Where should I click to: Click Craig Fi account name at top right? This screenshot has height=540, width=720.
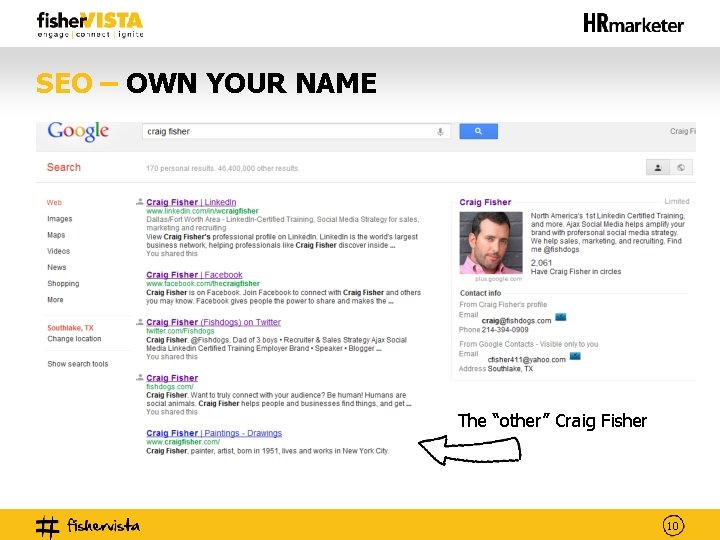click(x=683, y=131)
